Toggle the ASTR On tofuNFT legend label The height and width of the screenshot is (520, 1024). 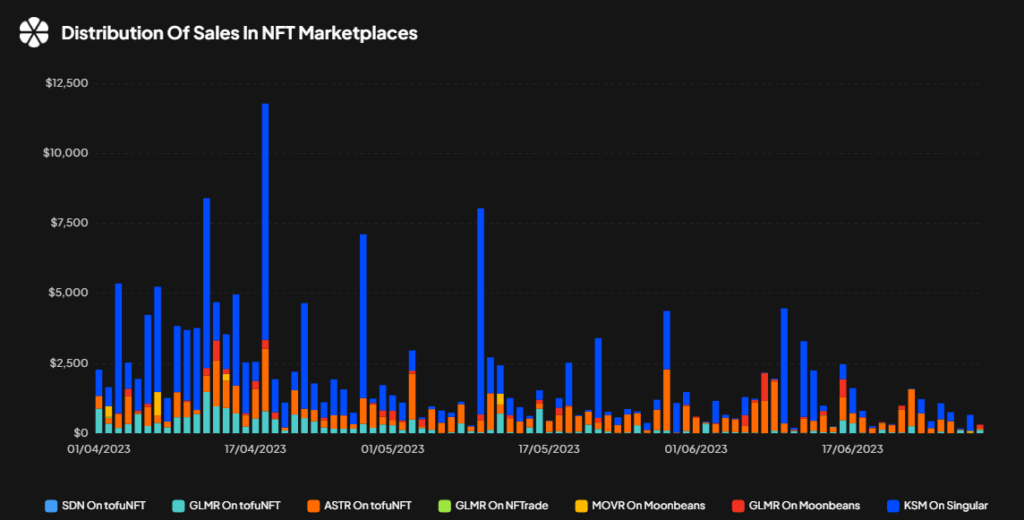[x=368, y=506]
